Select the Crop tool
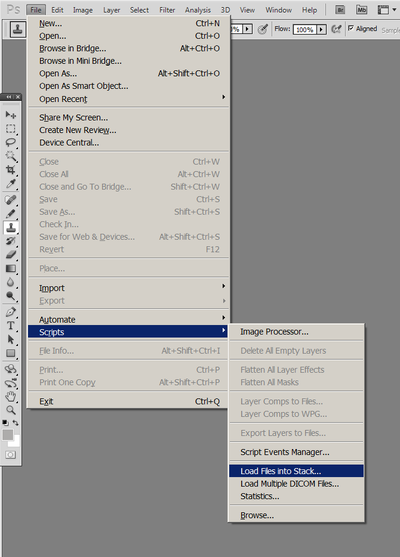Image resolution: width=400 pixels, height=557 pixels. 11,169
